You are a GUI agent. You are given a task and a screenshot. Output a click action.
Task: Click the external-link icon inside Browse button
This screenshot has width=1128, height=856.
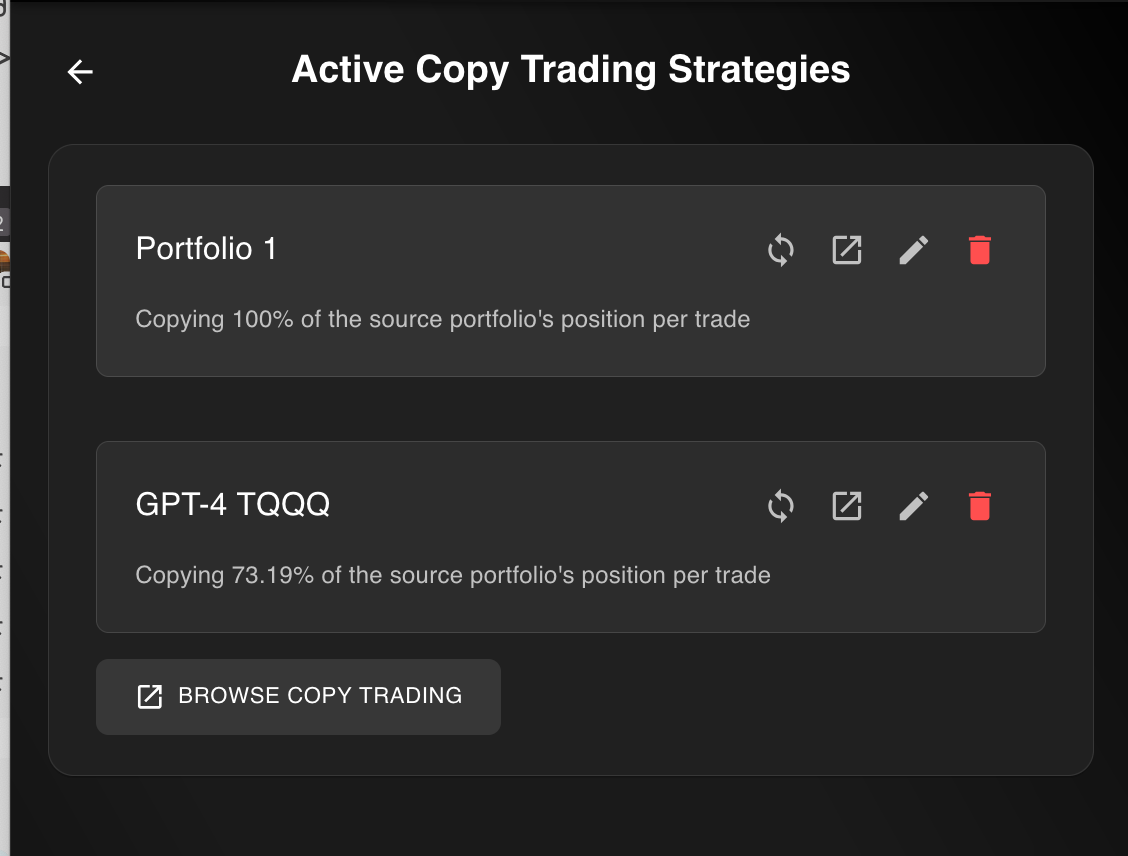tap(150, 696)
